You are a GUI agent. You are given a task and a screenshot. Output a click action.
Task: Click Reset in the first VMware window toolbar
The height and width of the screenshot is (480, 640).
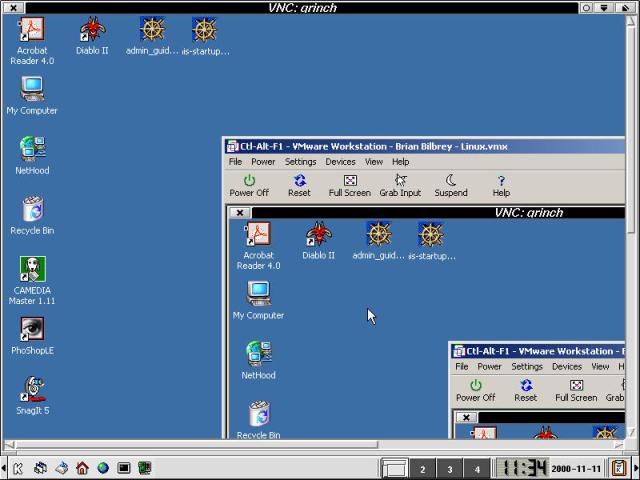pos(299,186)
